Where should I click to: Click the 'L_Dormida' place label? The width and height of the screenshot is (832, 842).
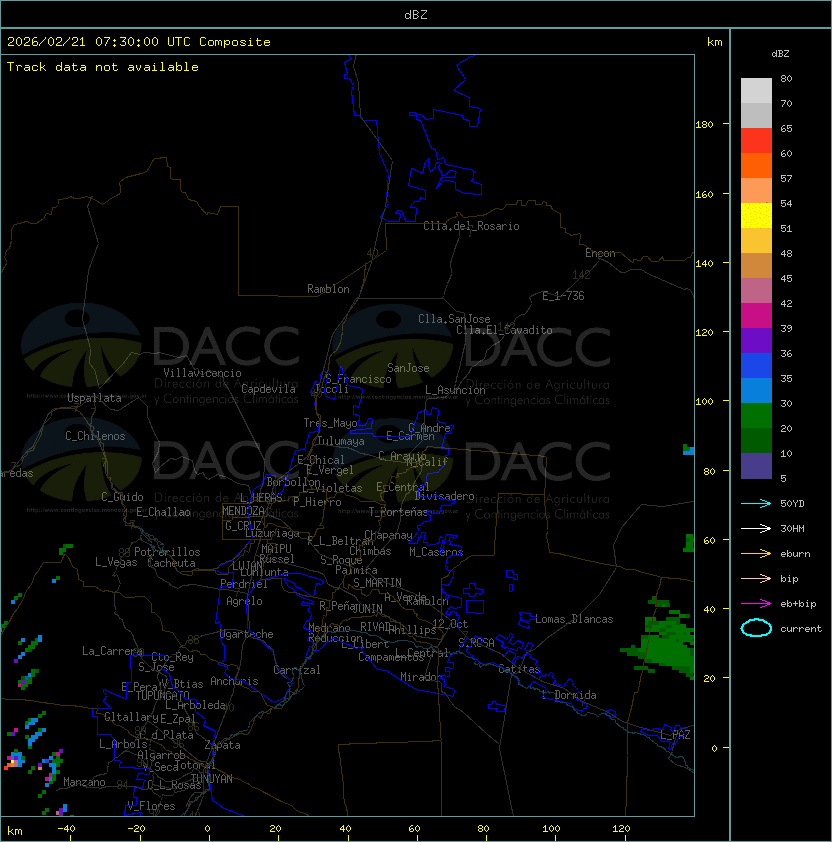[x=569, y=695]
